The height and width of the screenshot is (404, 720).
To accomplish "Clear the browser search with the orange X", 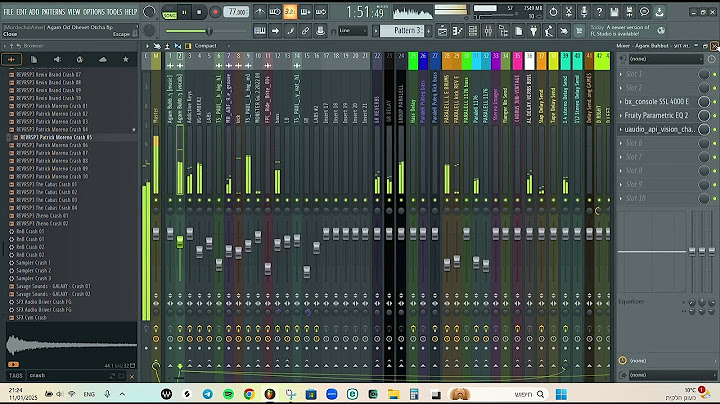I will [132, 376].
